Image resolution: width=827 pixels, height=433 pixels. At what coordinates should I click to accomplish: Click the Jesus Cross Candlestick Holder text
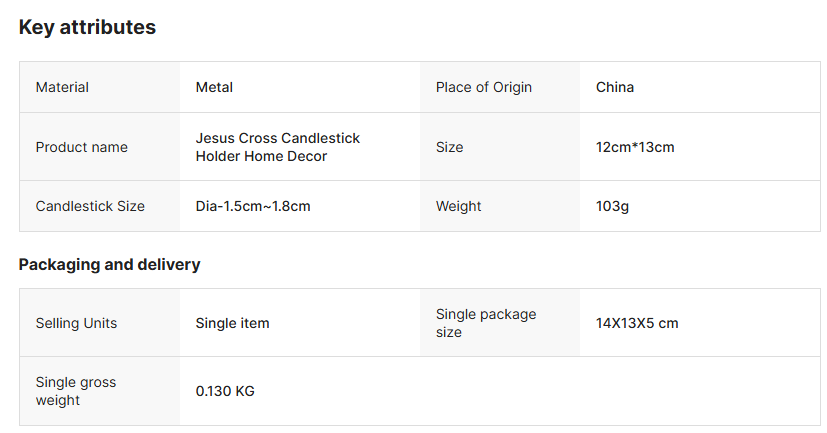coord(277,147)
